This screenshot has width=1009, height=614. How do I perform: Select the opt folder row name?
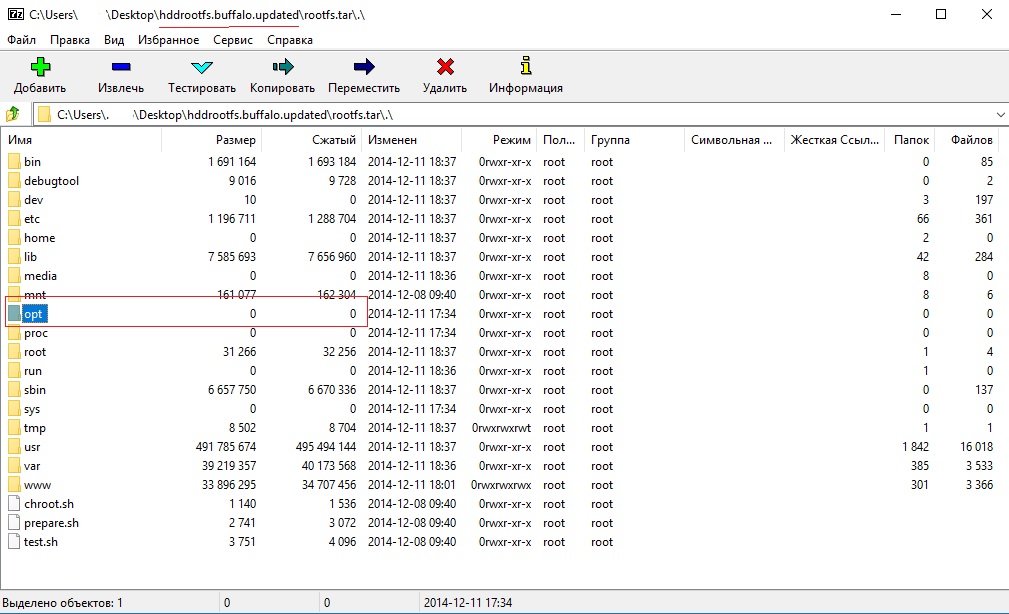click(x=33, y=314)
